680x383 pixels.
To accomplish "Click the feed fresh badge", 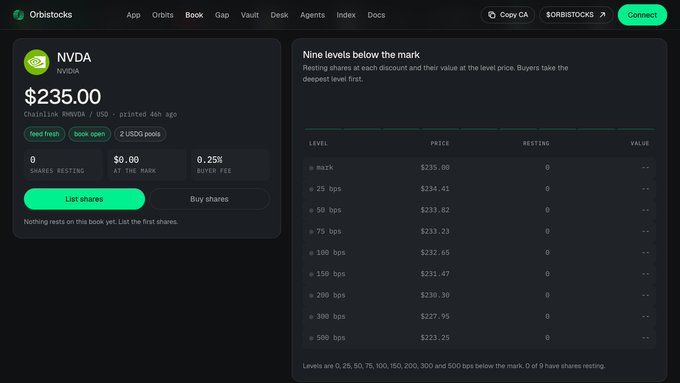I will 44,134.
